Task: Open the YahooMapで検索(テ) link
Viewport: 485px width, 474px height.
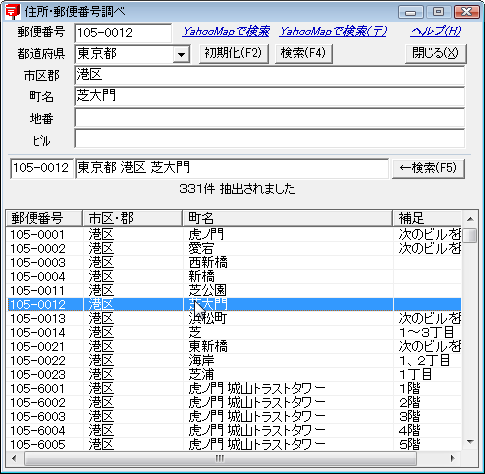Action: coord(333,31)
